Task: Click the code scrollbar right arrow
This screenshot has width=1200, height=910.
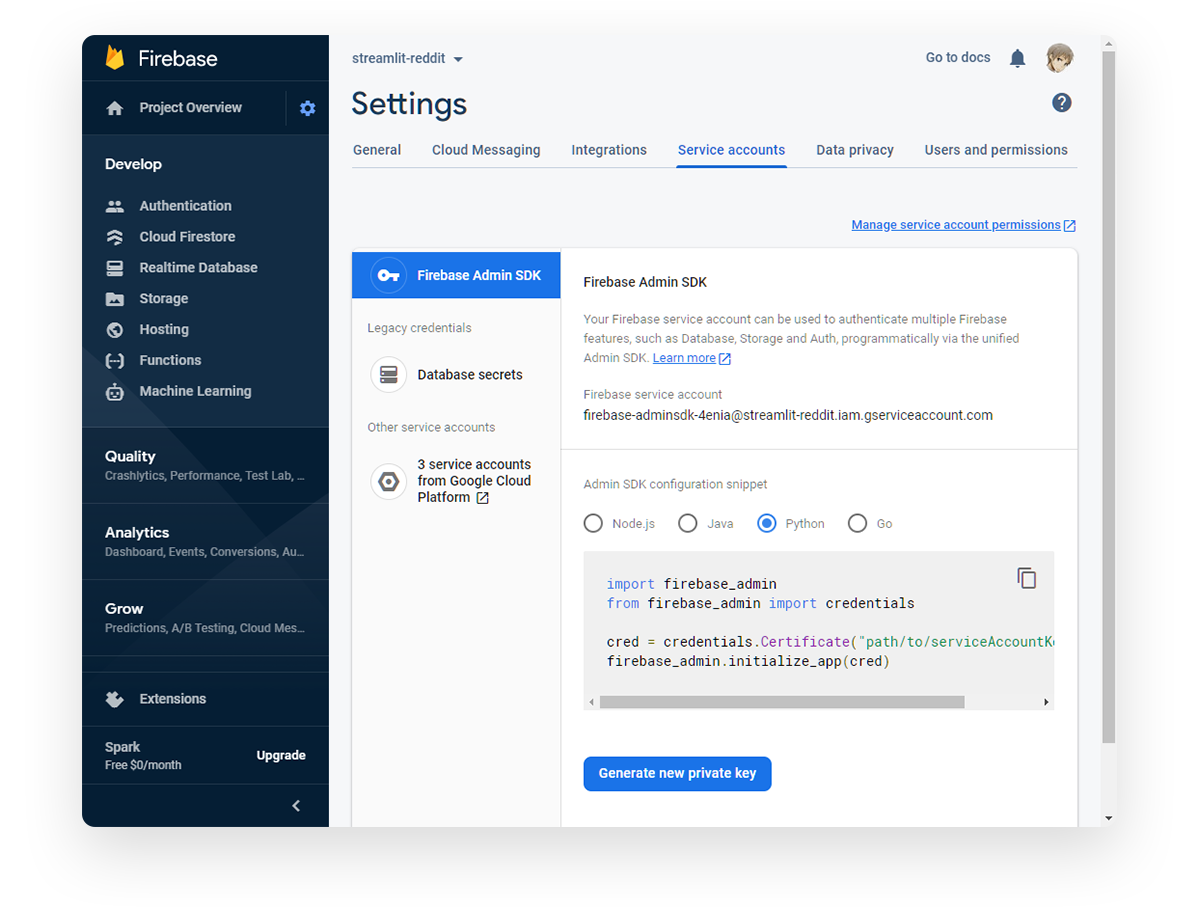Action: [1046, 702]
